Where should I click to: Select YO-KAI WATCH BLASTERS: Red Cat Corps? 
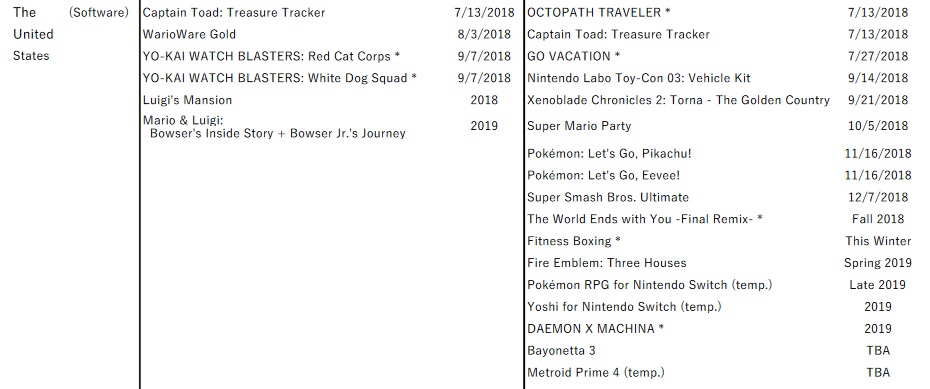271,56
